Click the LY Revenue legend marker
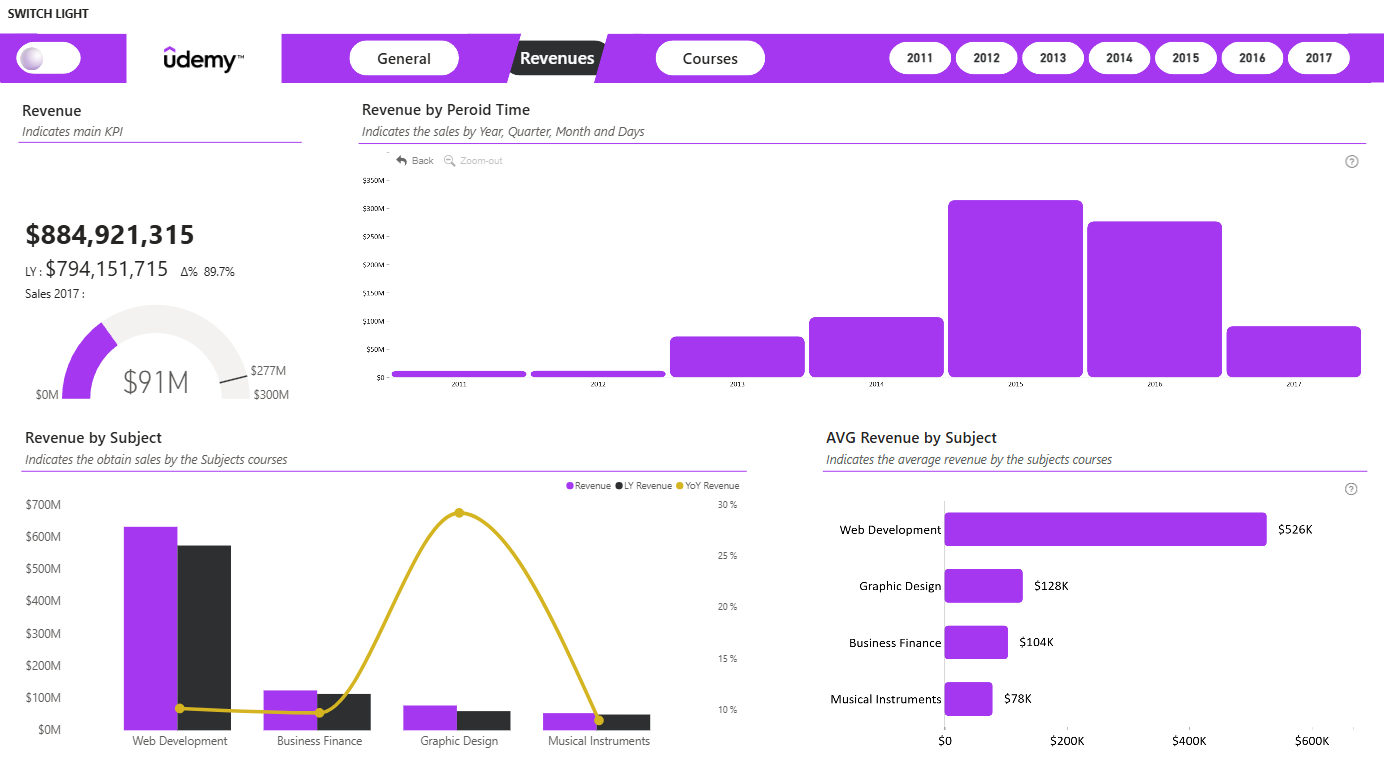The width and height of the screenshot is (1384, 773). (619, 486)
